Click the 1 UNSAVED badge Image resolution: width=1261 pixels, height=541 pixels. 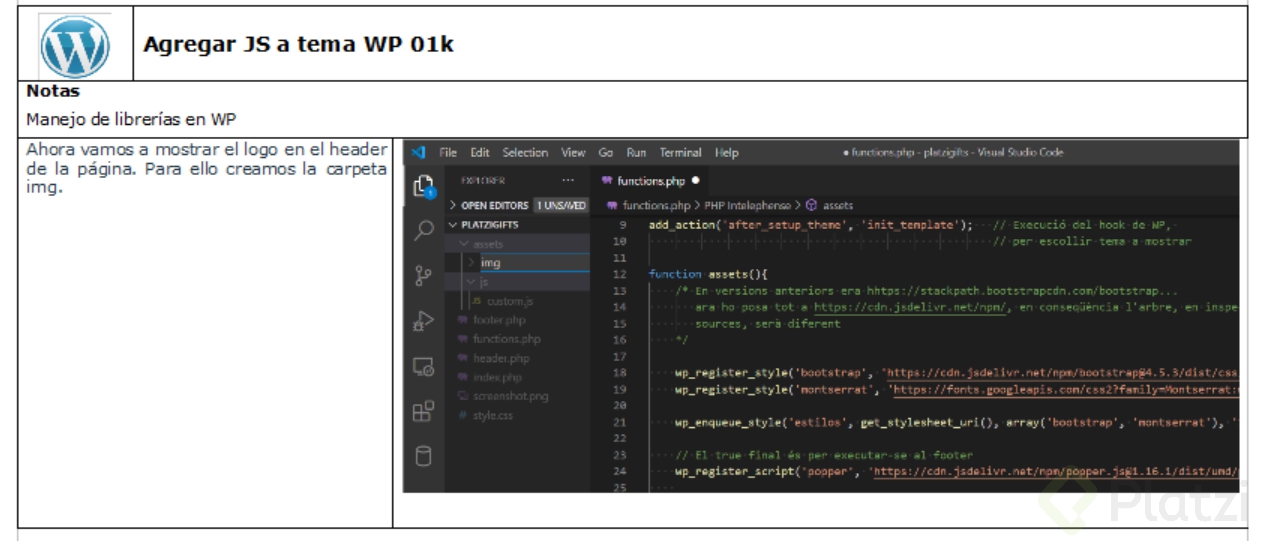pos(561,205)
